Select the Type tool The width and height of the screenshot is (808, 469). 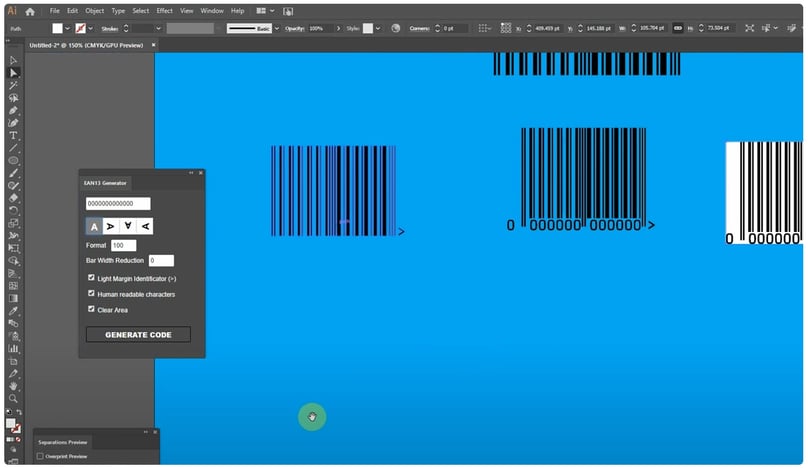13,135
